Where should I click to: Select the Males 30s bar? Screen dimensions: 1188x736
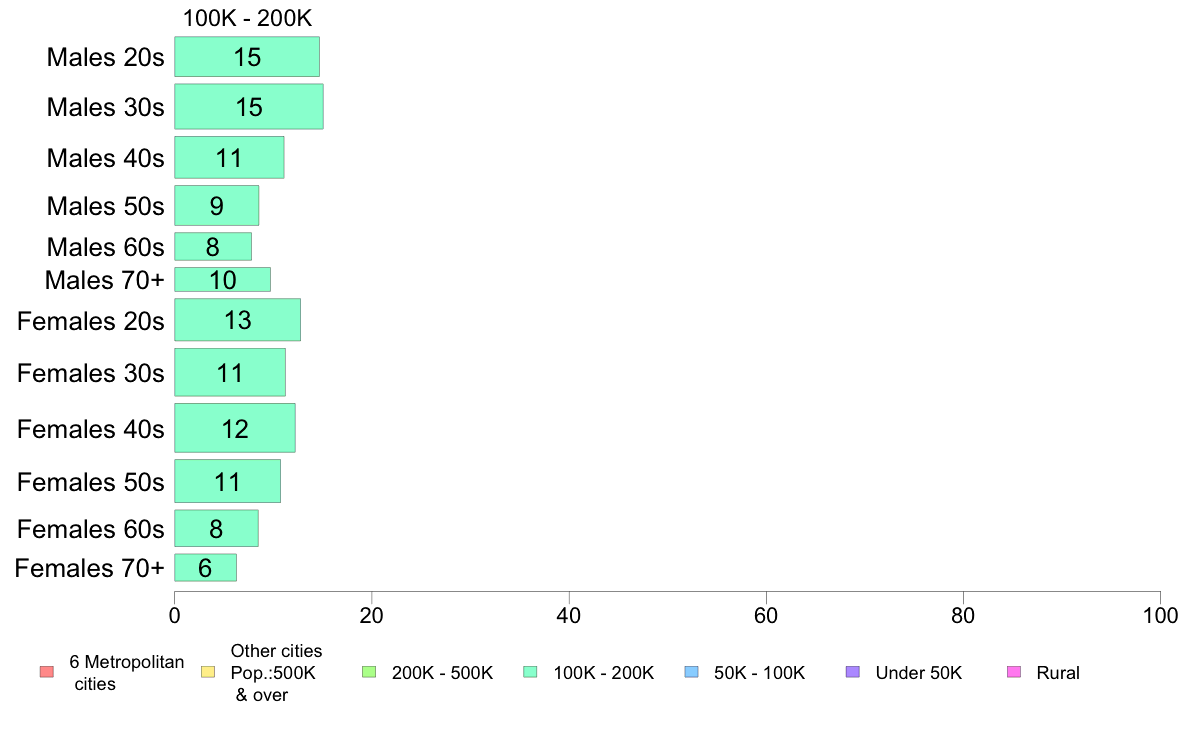point(249,106)
